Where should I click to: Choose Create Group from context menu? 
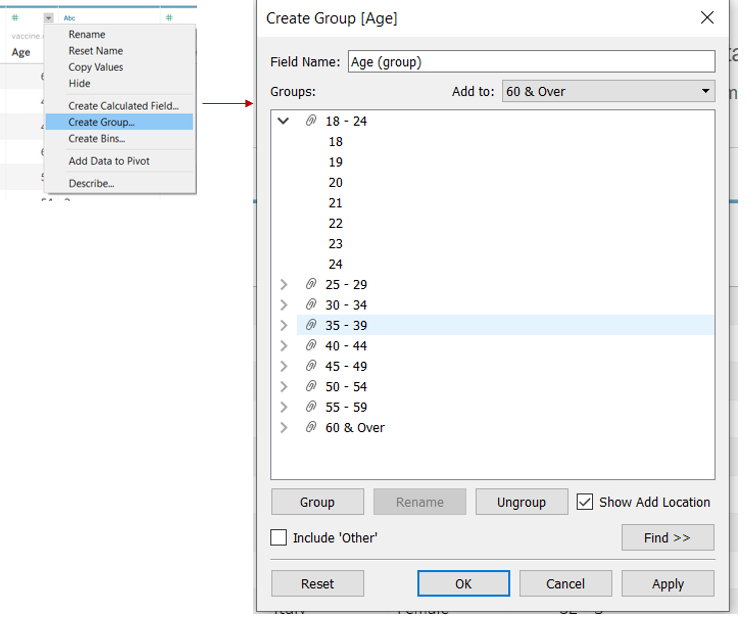click(x=101, y=122)
